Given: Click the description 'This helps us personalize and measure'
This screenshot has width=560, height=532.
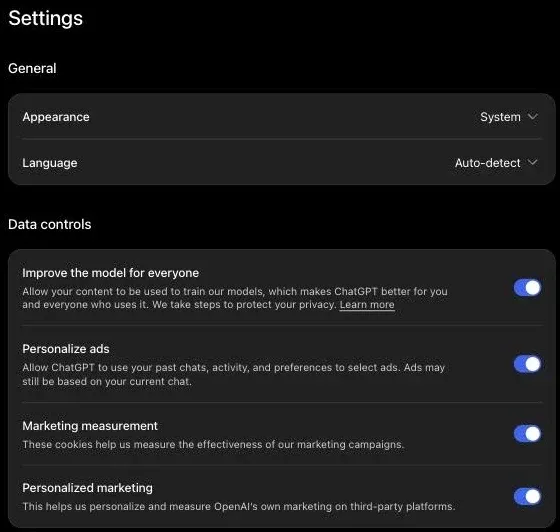Looking at the screenshot, I should [x=239, y=506].
